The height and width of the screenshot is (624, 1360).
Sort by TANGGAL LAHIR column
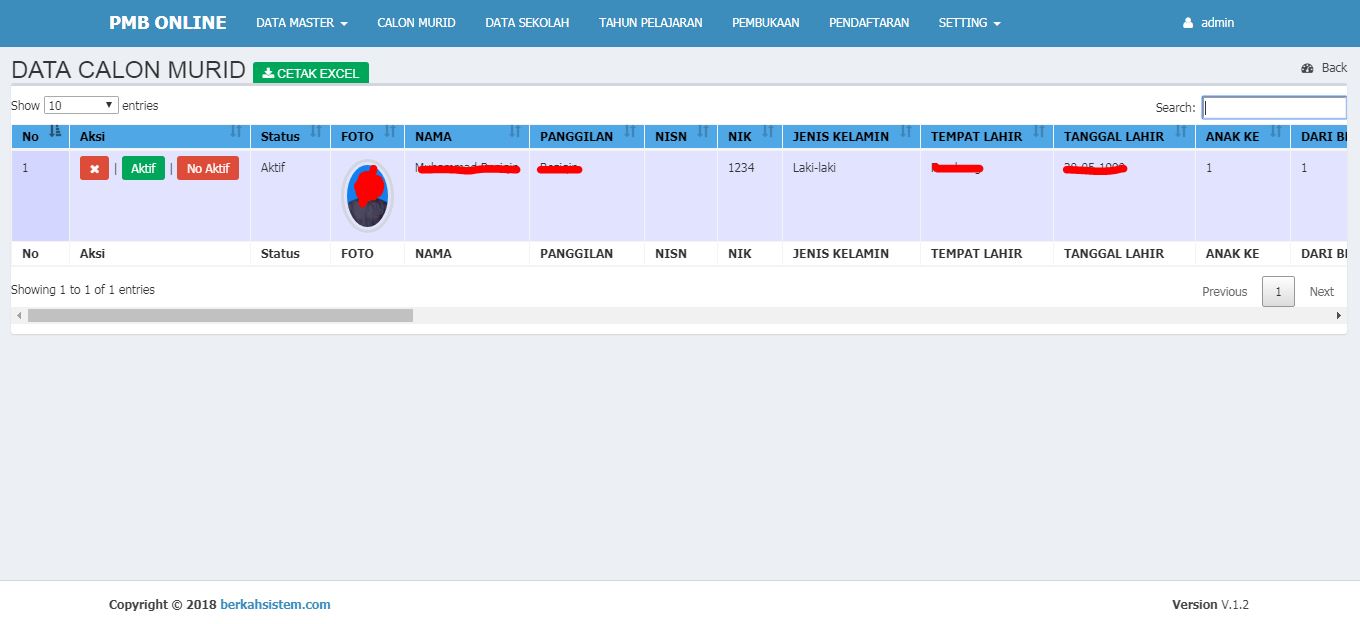1123,136
